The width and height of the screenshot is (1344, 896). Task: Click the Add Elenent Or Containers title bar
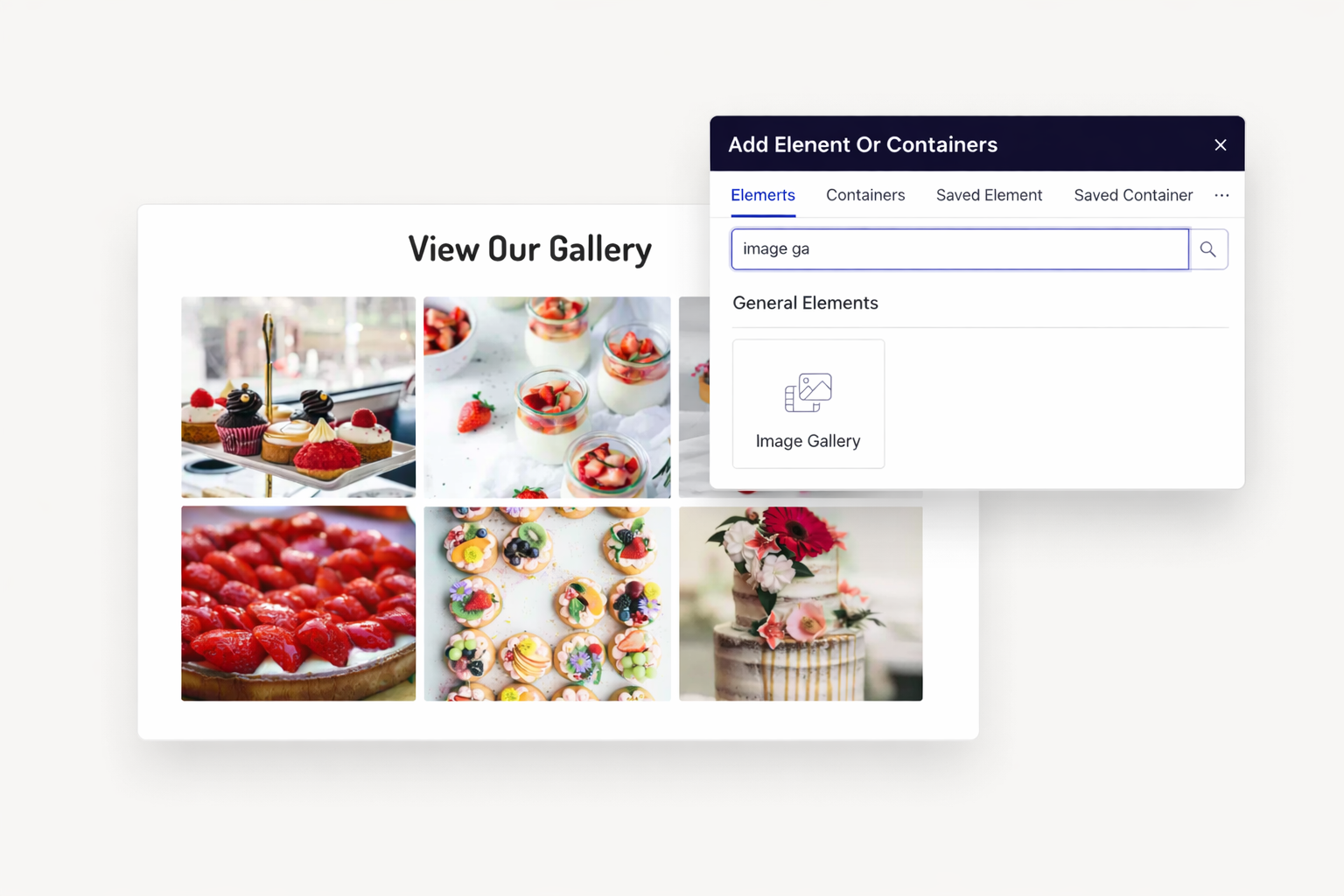976,144
